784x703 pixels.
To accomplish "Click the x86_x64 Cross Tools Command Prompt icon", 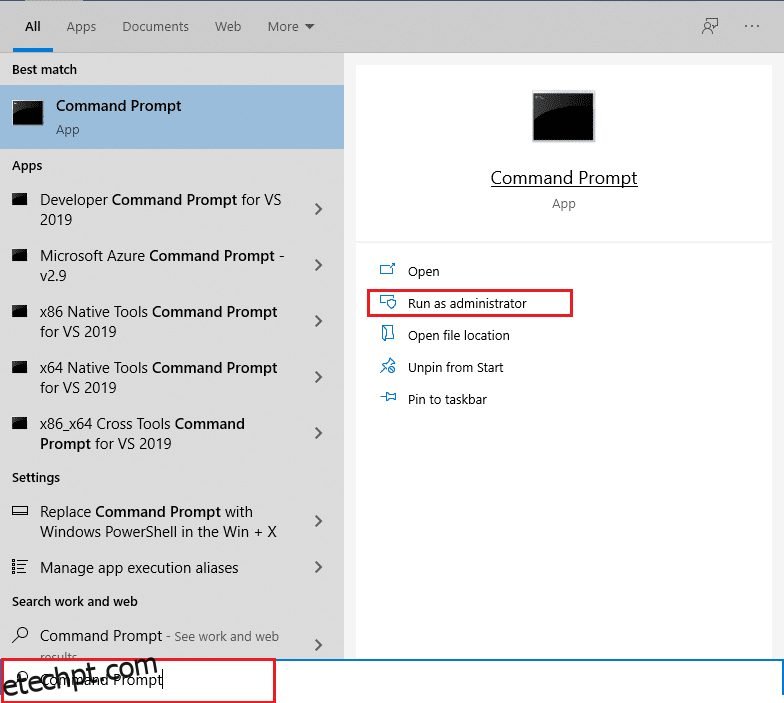I will [x=20, y=424].
